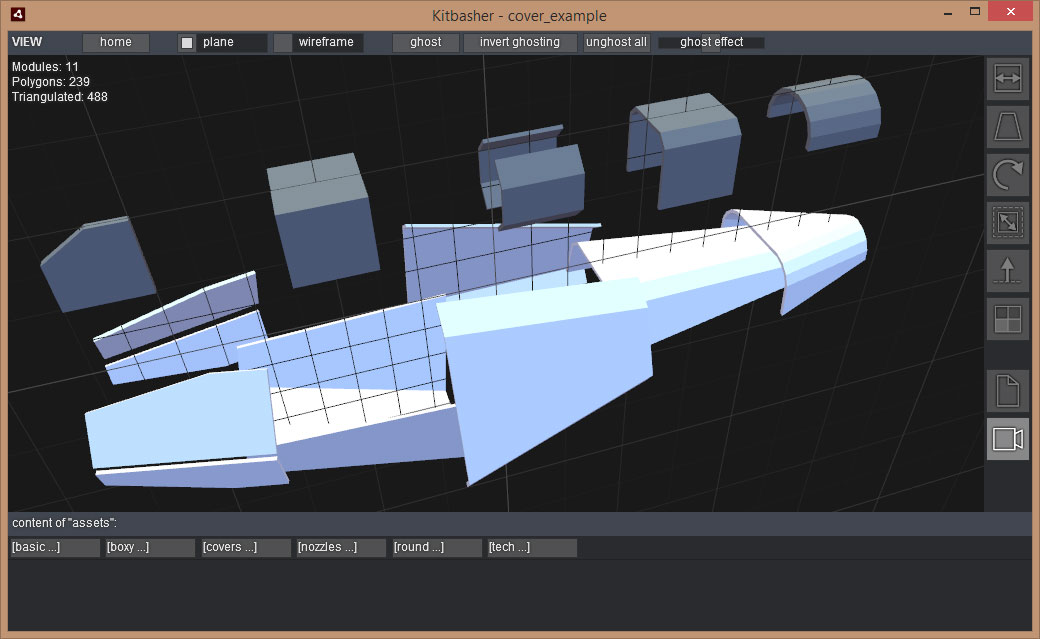
Task: Click the ghost button
Action: click(425, 43)
